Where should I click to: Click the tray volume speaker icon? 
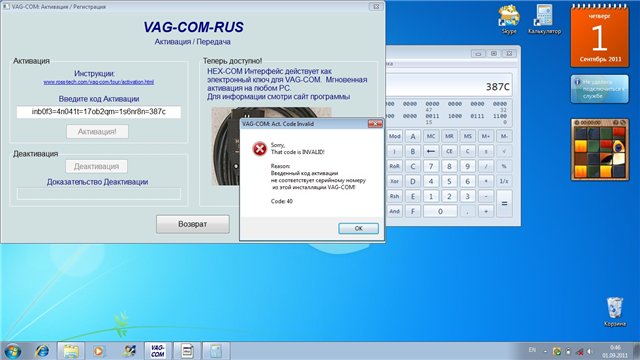[590, 351]
